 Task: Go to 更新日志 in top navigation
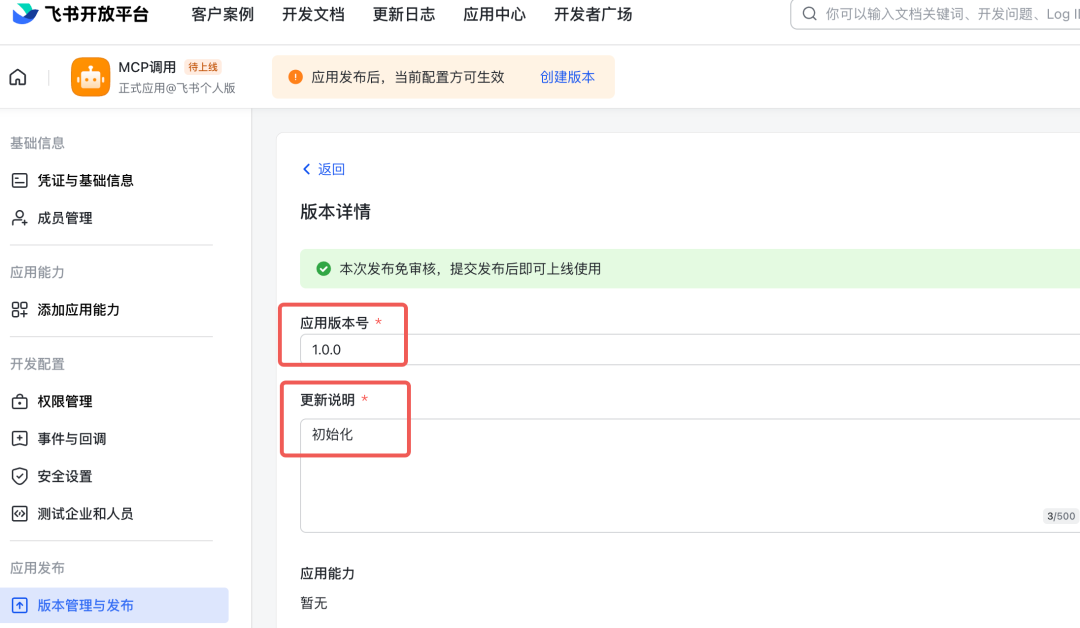point(403,15)
